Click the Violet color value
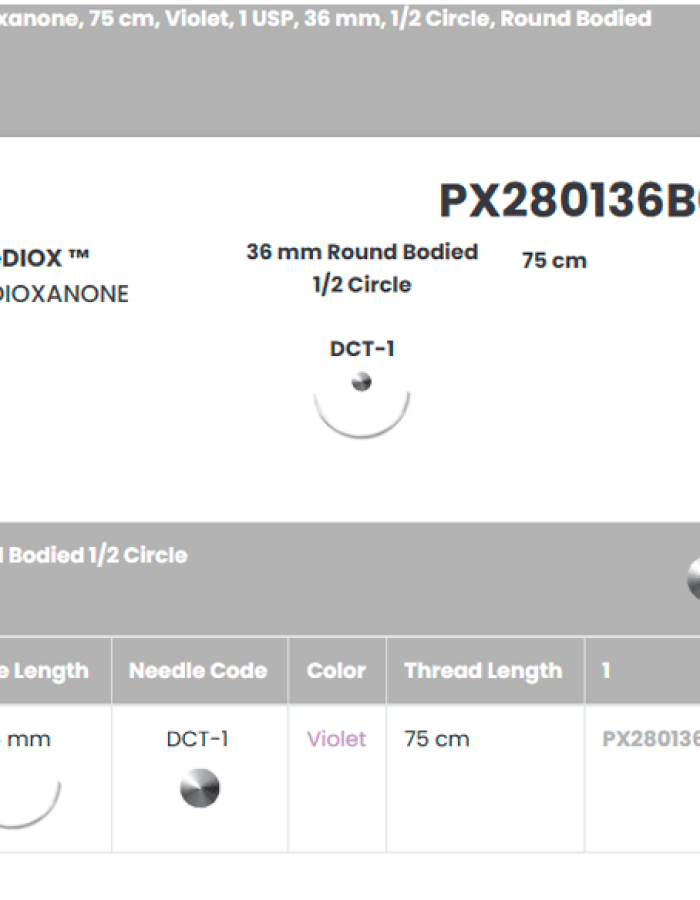 336,739
